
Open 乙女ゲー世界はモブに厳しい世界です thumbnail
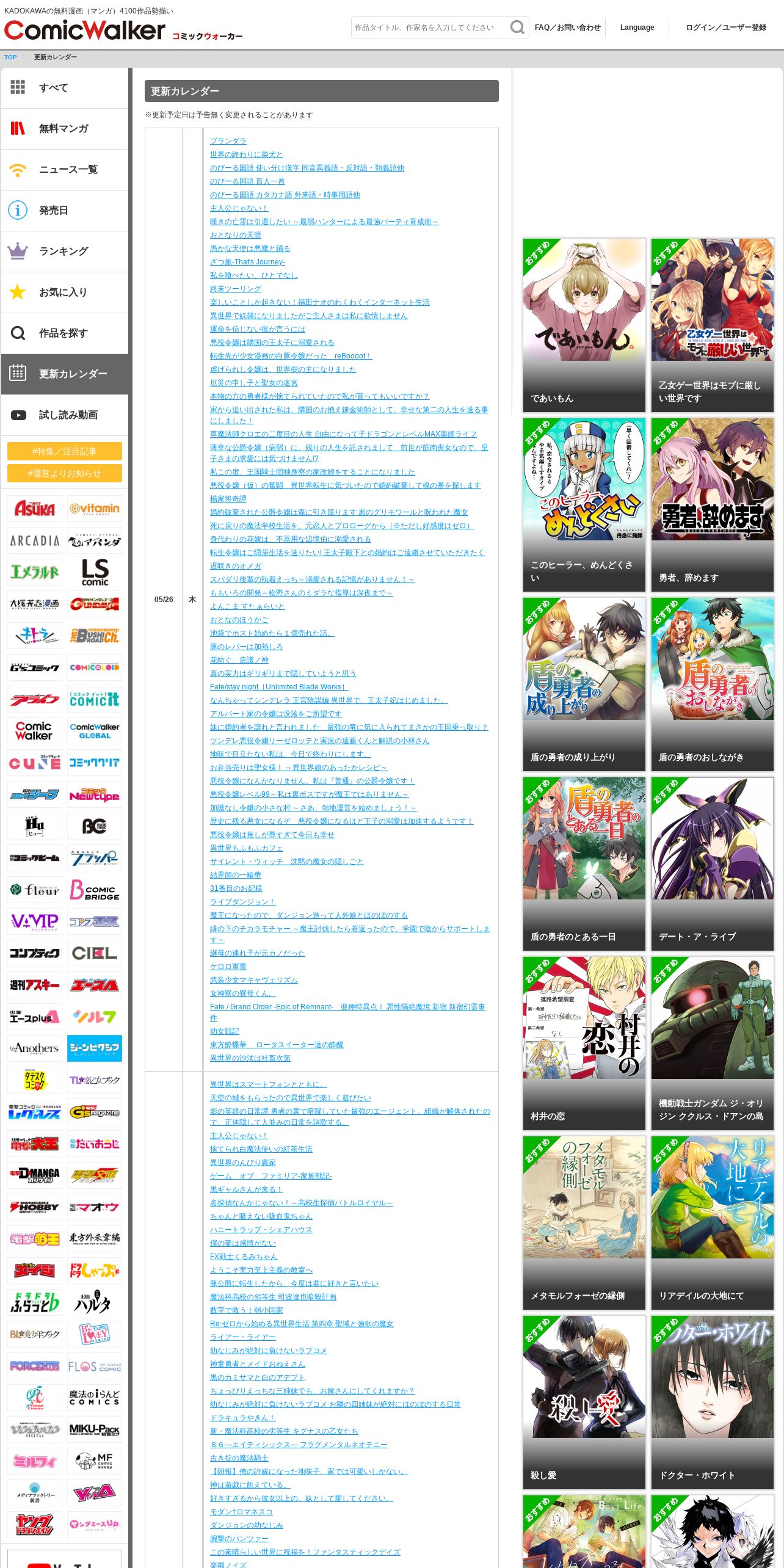(x=712, y=325)
